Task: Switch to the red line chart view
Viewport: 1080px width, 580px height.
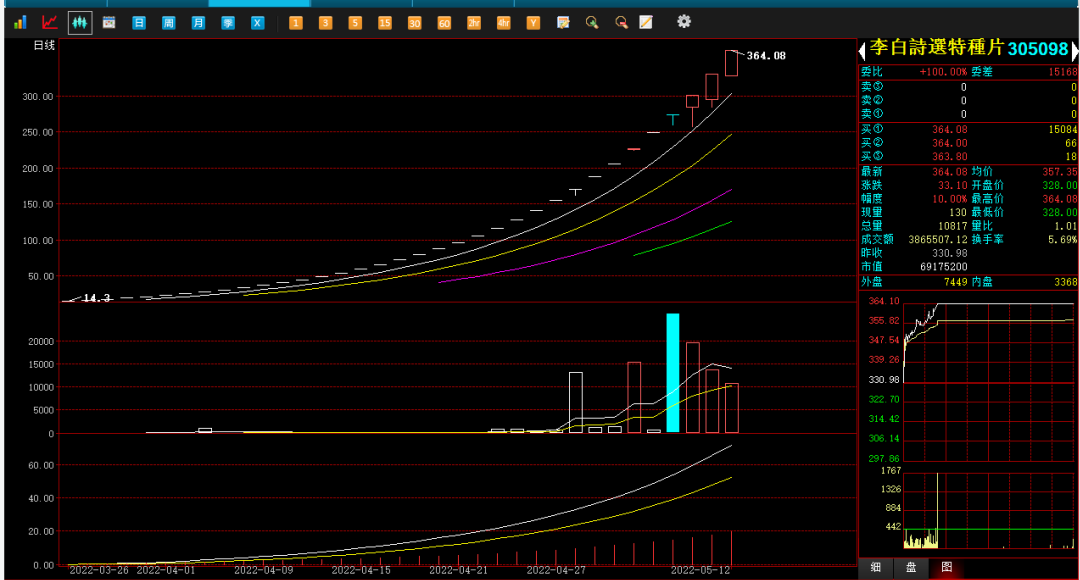Action: point(50,23)
